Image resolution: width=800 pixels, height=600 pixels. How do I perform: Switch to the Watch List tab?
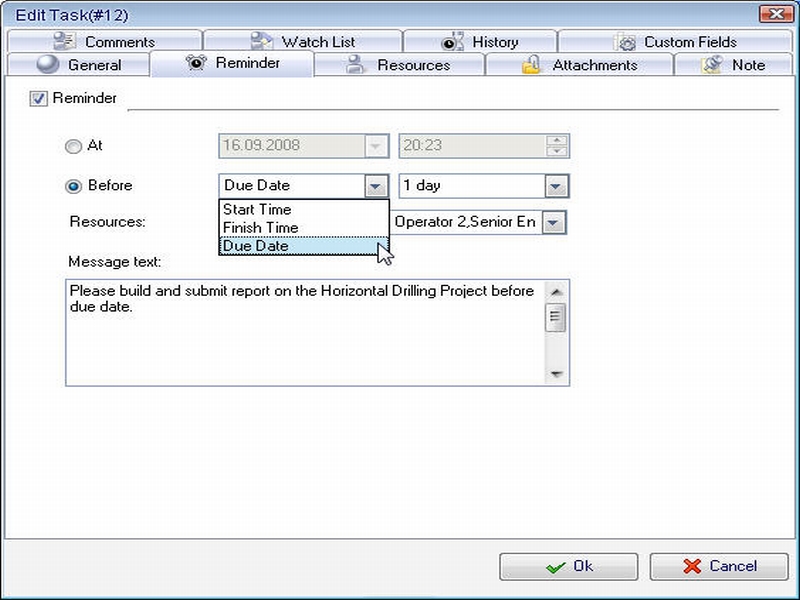coord(303,41)
